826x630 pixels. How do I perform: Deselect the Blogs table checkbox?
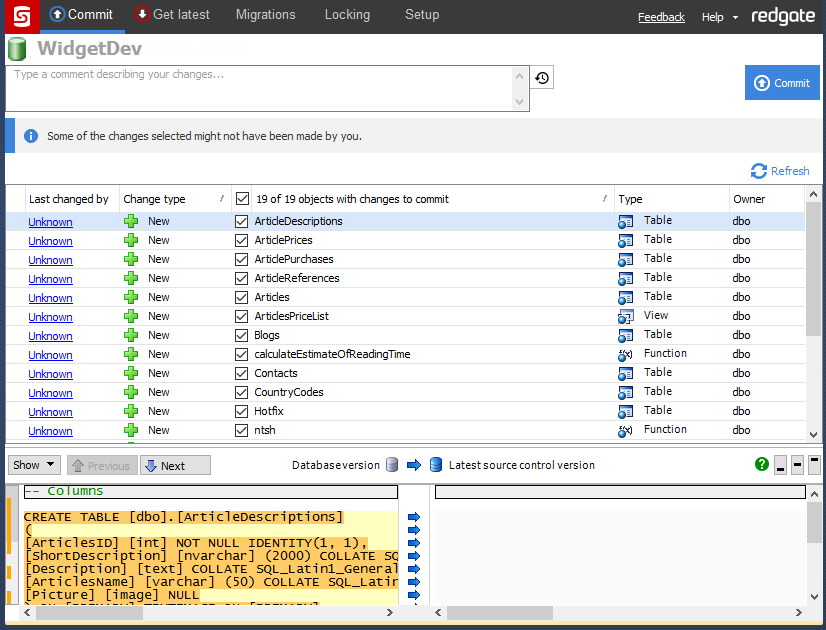click(x=241, y=335)
